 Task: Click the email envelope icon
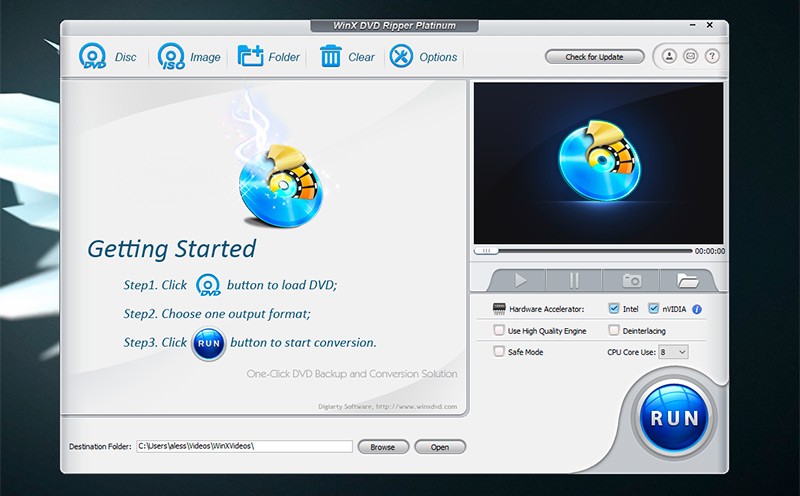pyautogui.click(x=690, y=56)
